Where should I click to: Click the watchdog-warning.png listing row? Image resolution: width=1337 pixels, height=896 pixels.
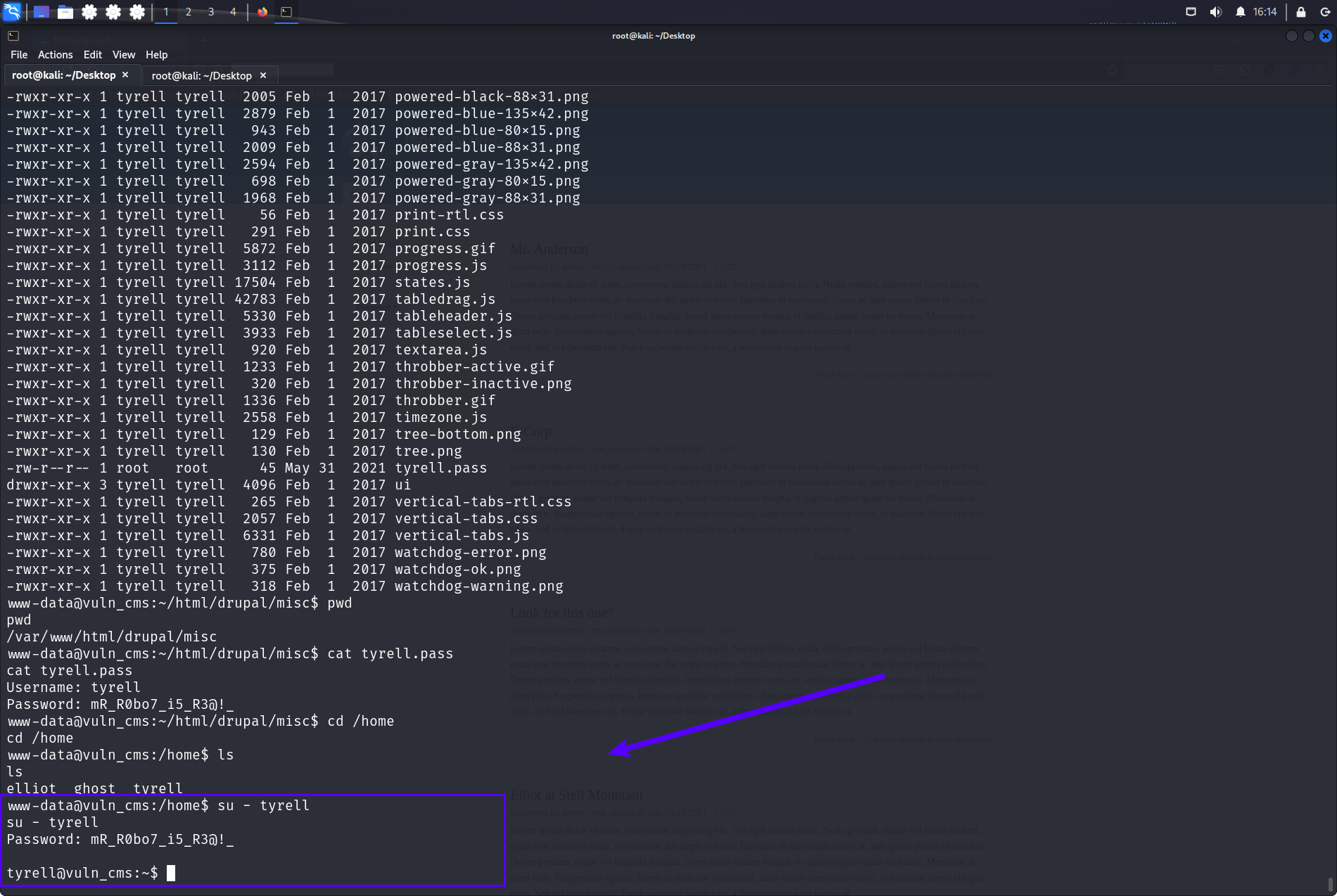(284, 586)
